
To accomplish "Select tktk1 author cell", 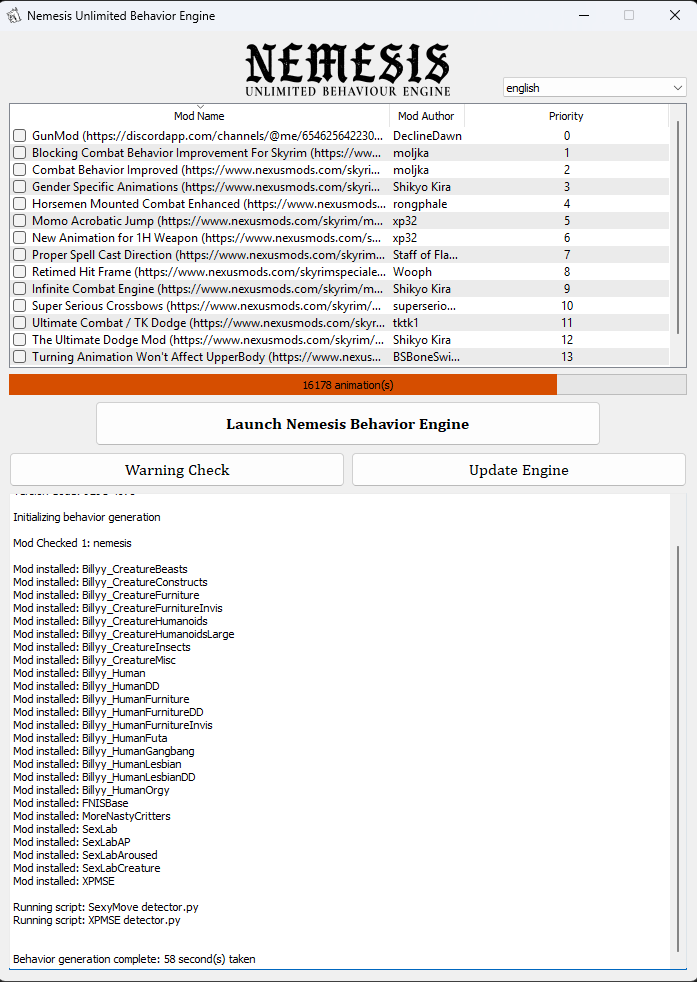I will (405, 323).
